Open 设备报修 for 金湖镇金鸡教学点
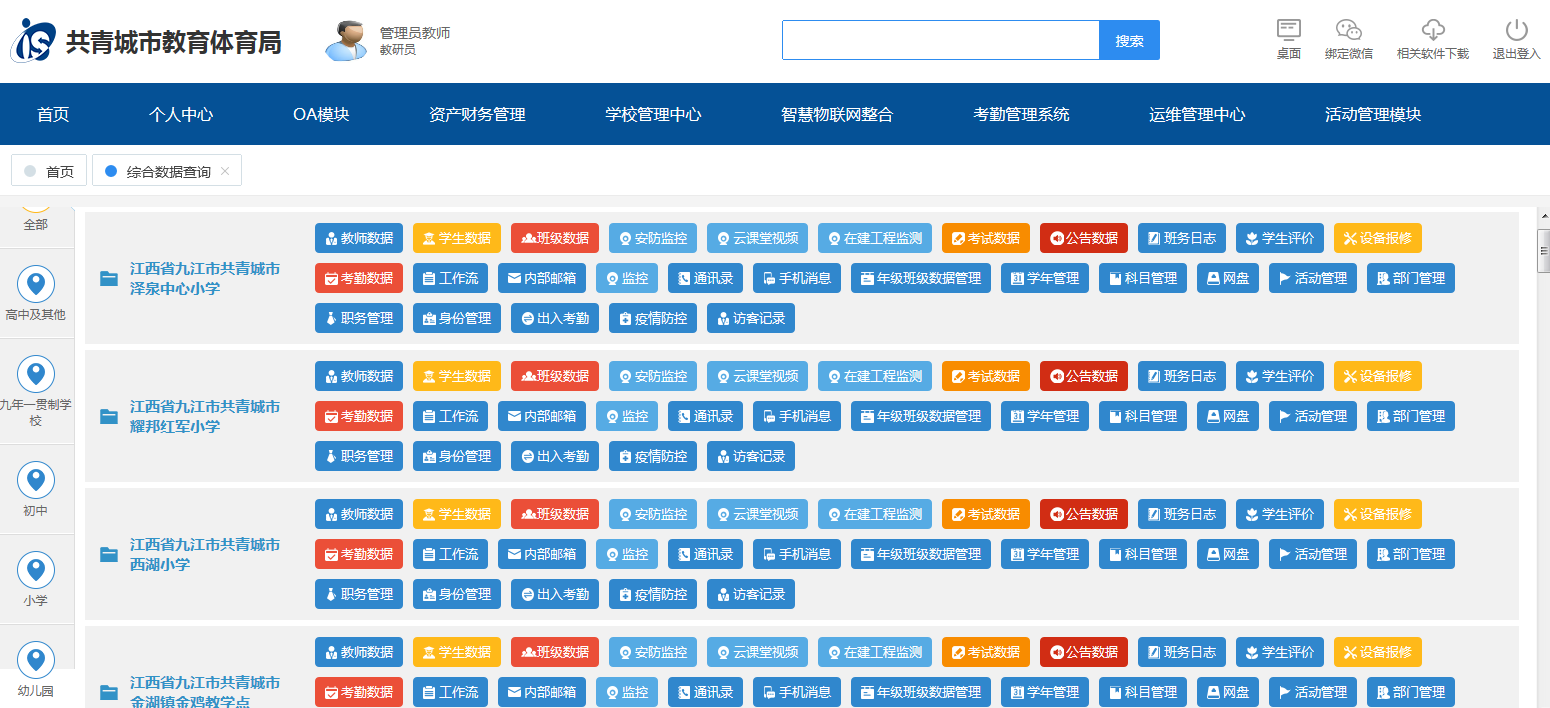Image resolution: width=1550 pixels, height=708 pixels. point(1377,652)
